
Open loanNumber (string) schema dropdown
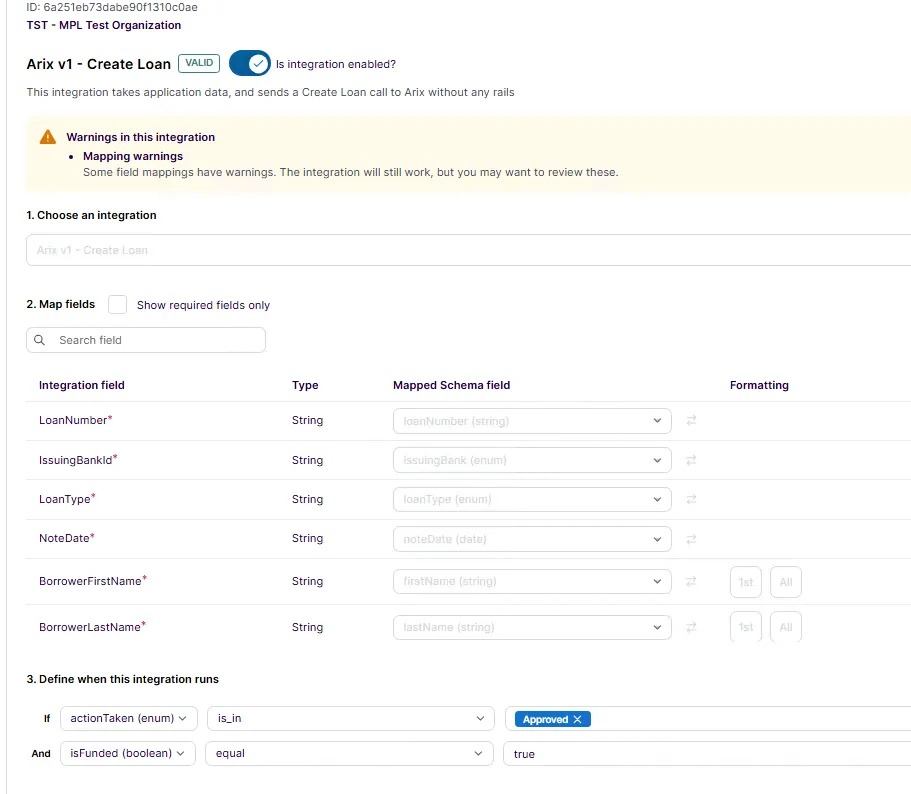pos(532,421)
